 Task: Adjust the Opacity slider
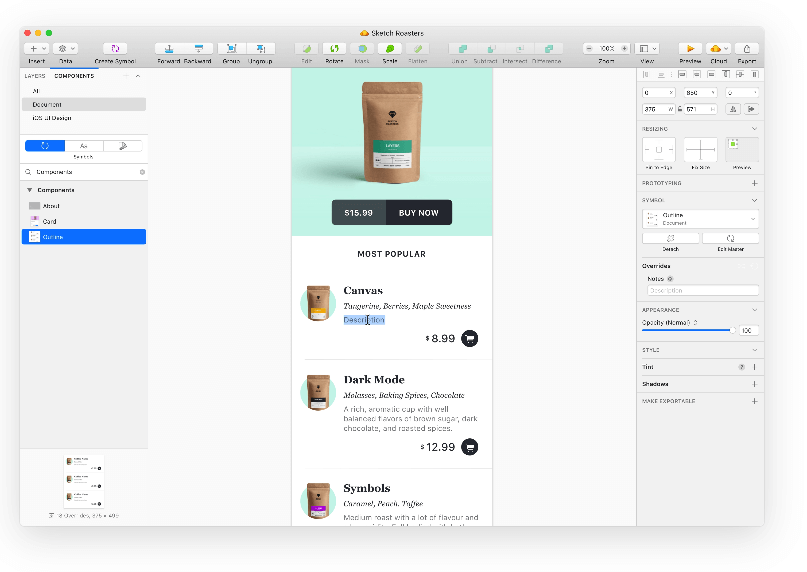(x=688, y=330)
